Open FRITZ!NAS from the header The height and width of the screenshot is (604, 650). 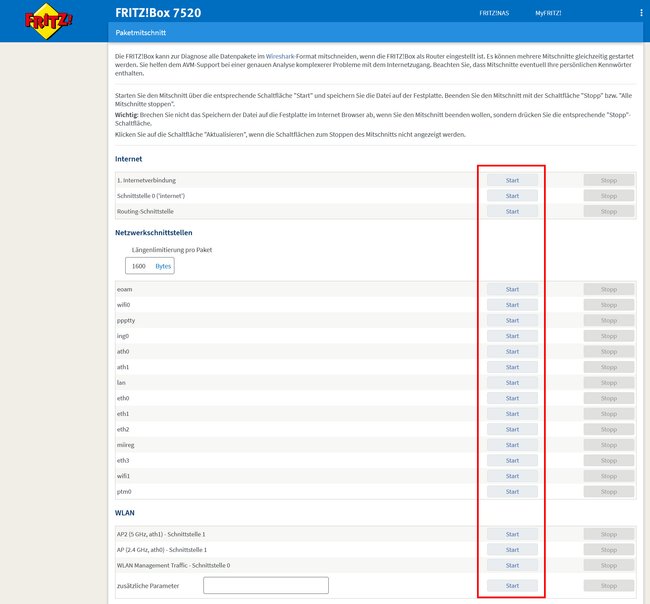(494, 13)
